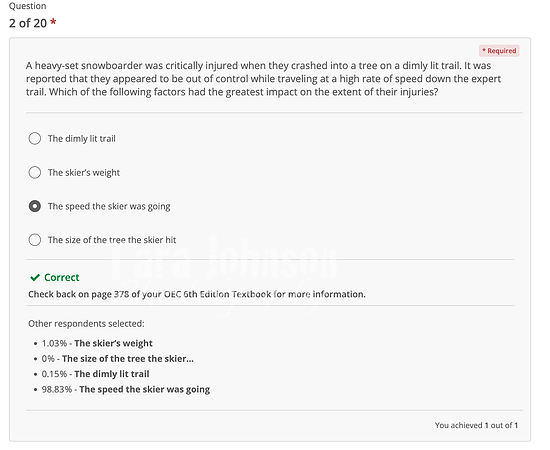Click the textbook page 378 reference text

tap(197, 294)
